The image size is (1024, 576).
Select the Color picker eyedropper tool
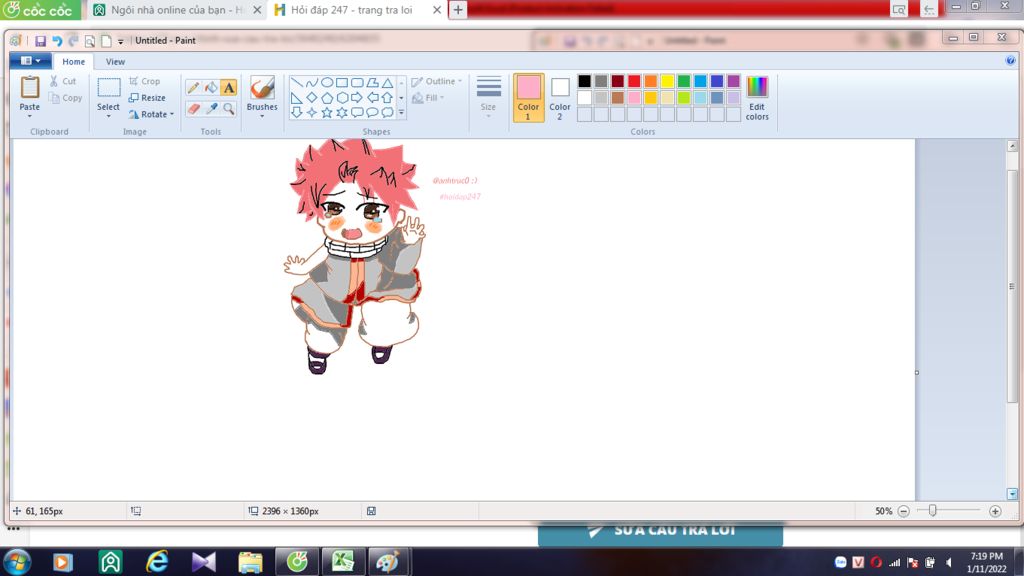211,108
